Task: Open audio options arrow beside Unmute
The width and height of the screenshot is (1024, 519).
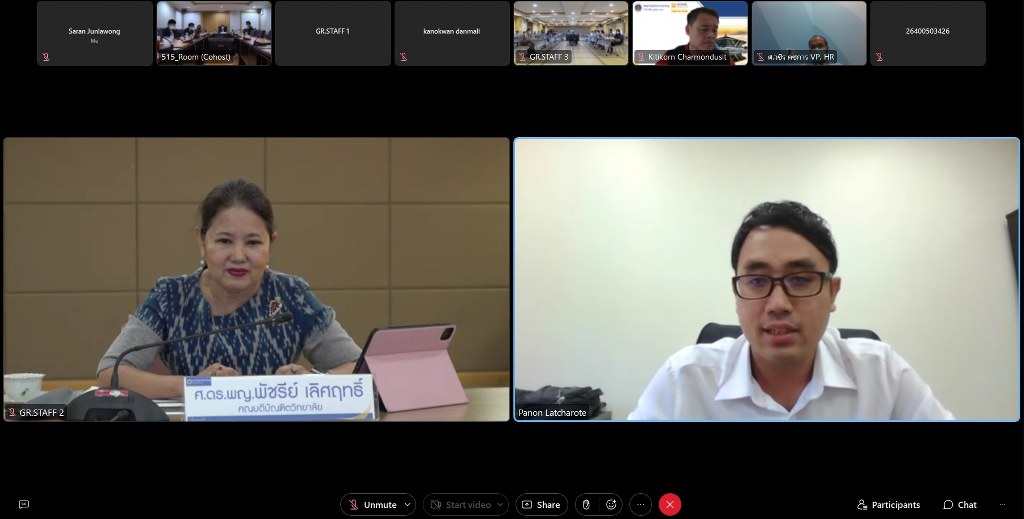Action: 407,505
